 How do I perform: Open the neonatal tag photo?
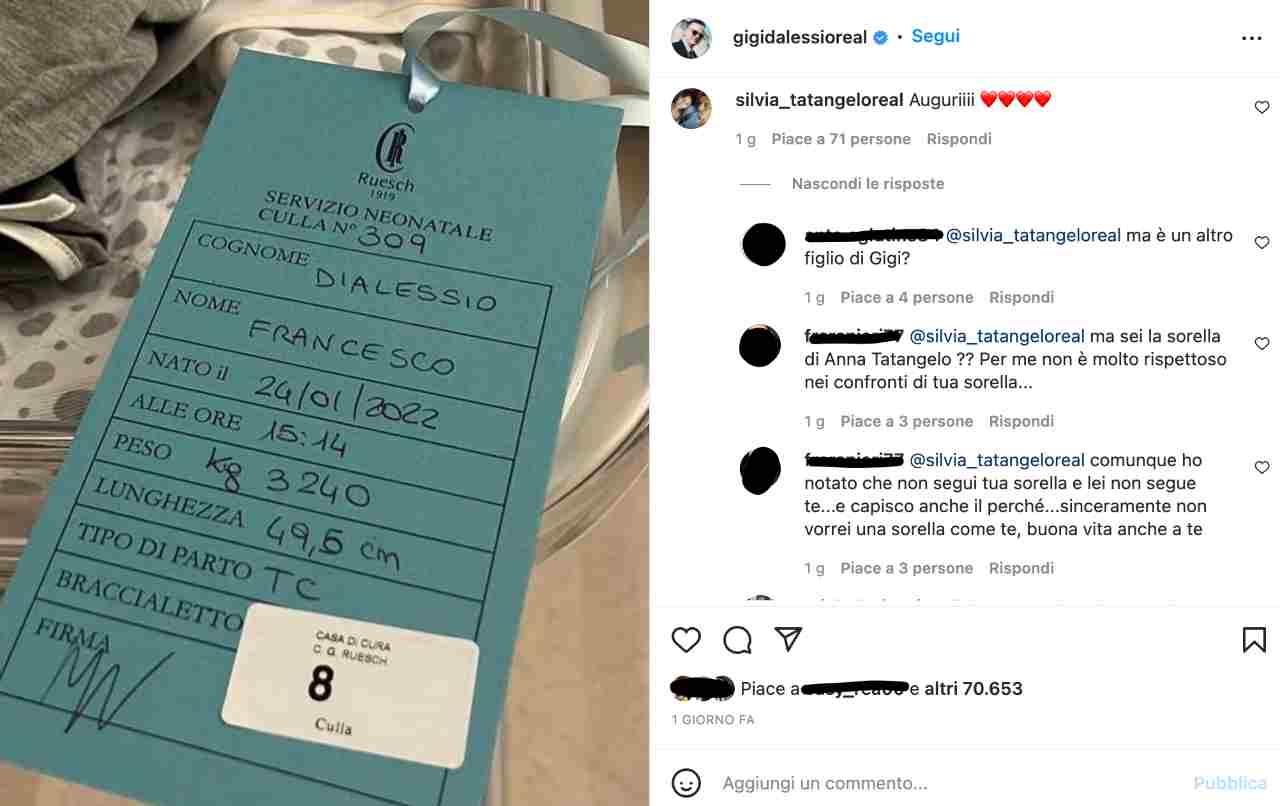click(x=325, y=403)
